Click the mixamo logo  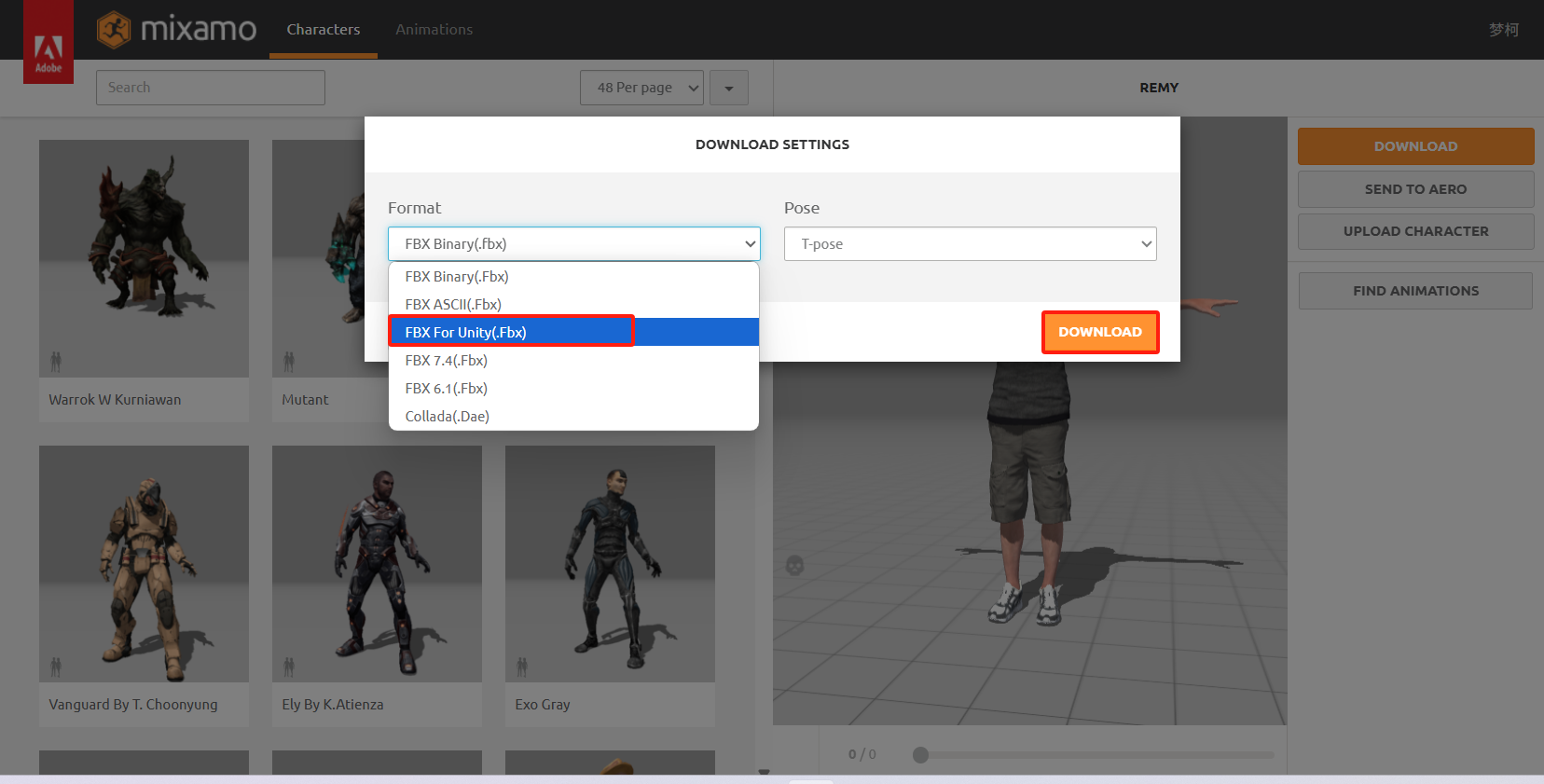[x=176, y=29]
